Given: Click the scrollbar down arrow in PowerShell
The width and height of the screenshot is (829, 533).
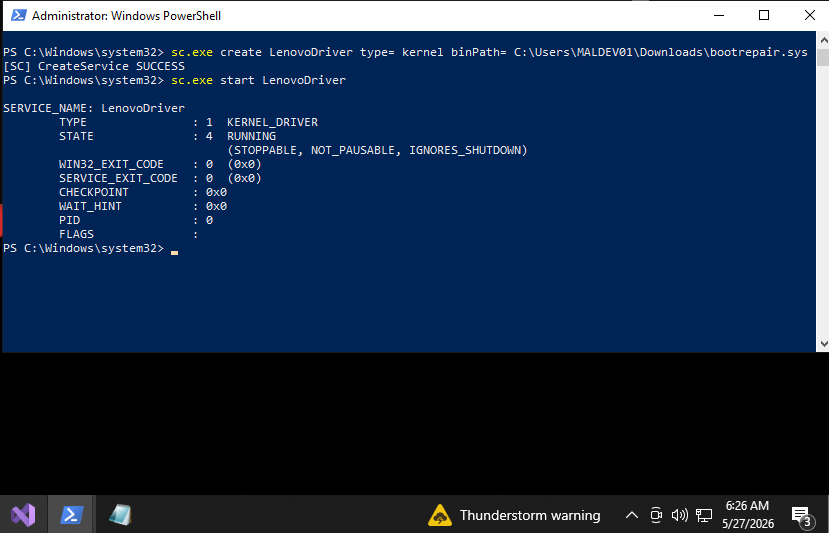Looking at the screenshot, I should click(823, 344).
